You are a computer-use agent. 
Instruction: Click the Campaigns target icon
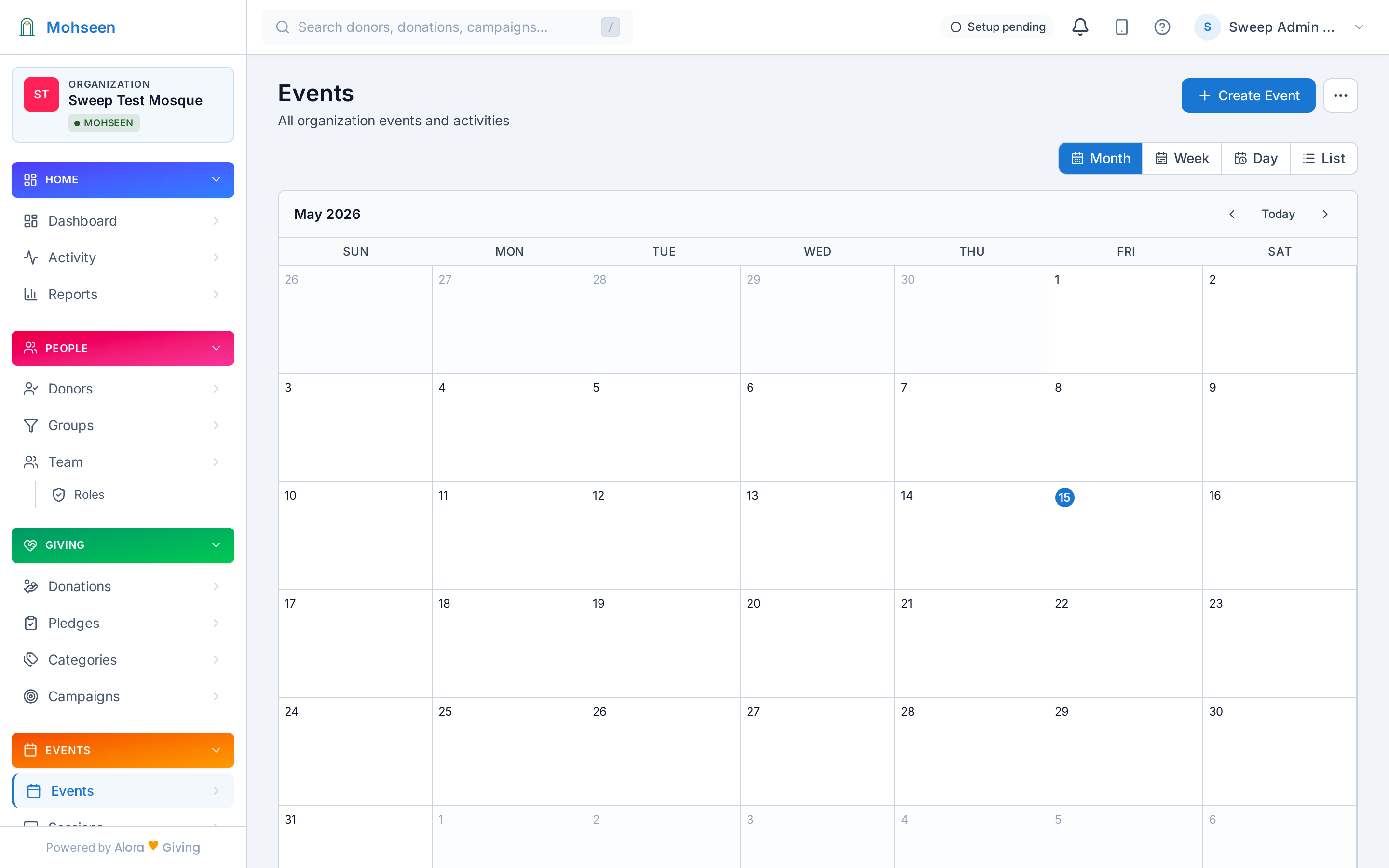[31, 696]
